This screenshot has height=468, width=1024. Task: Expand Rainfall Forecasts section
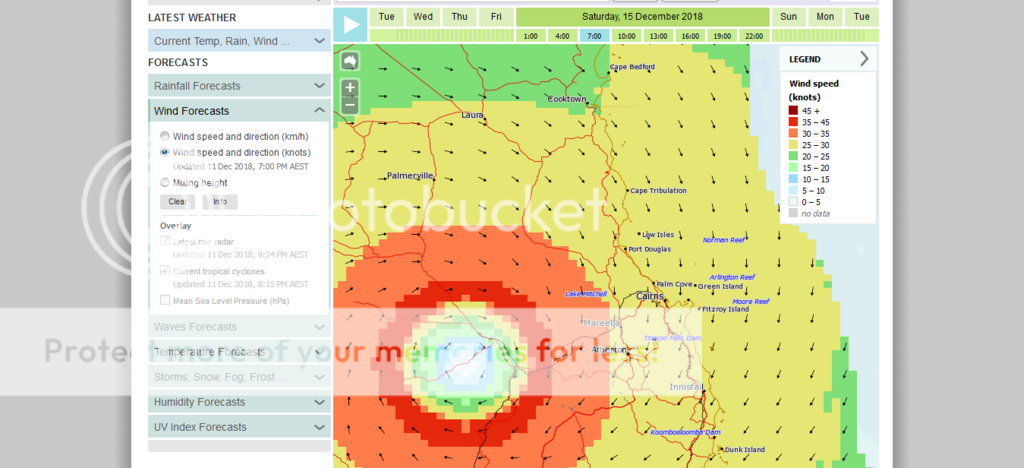[239, 86]
